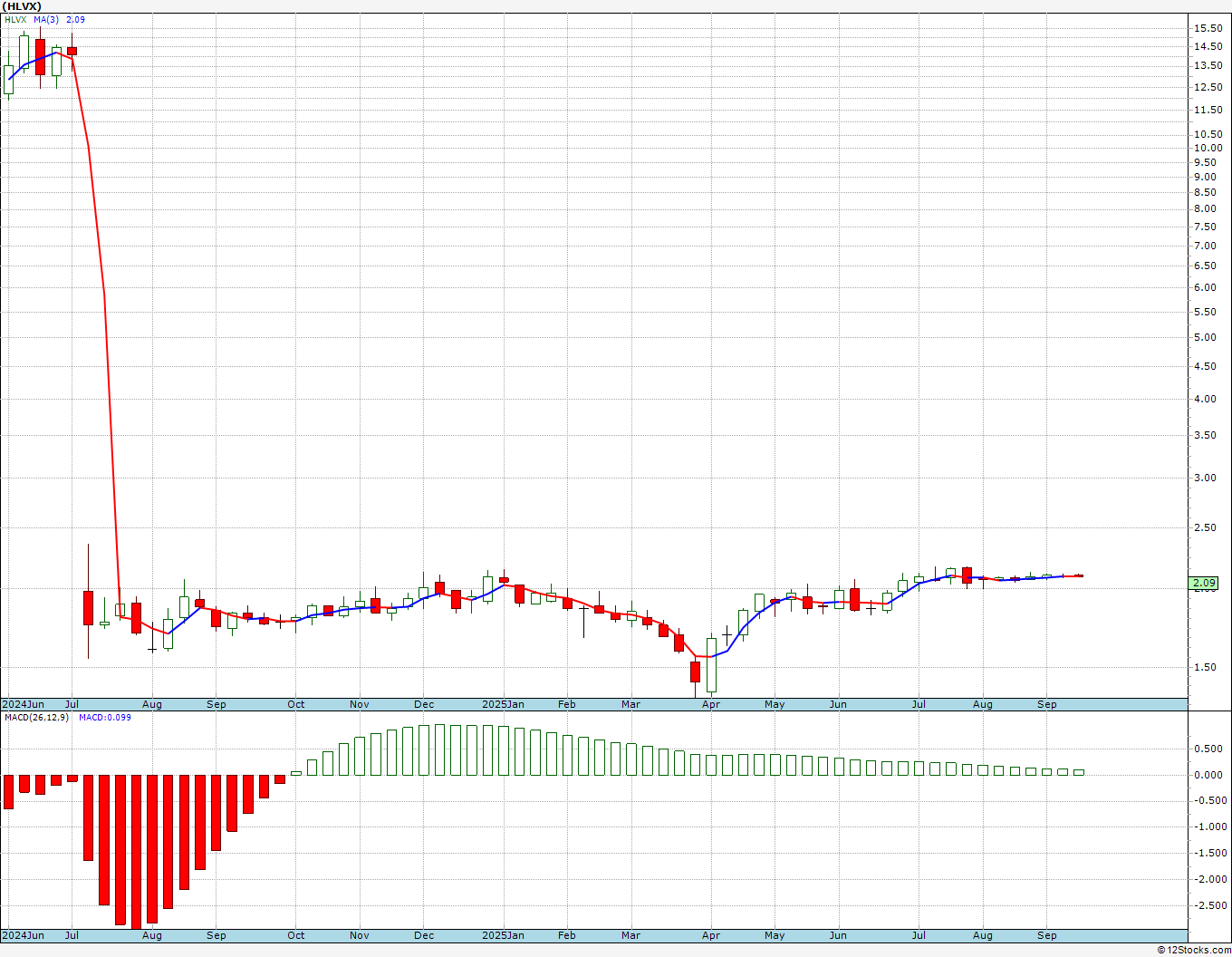
Task: Select Dec on the price chart time axis
Action: click(424, 704)
